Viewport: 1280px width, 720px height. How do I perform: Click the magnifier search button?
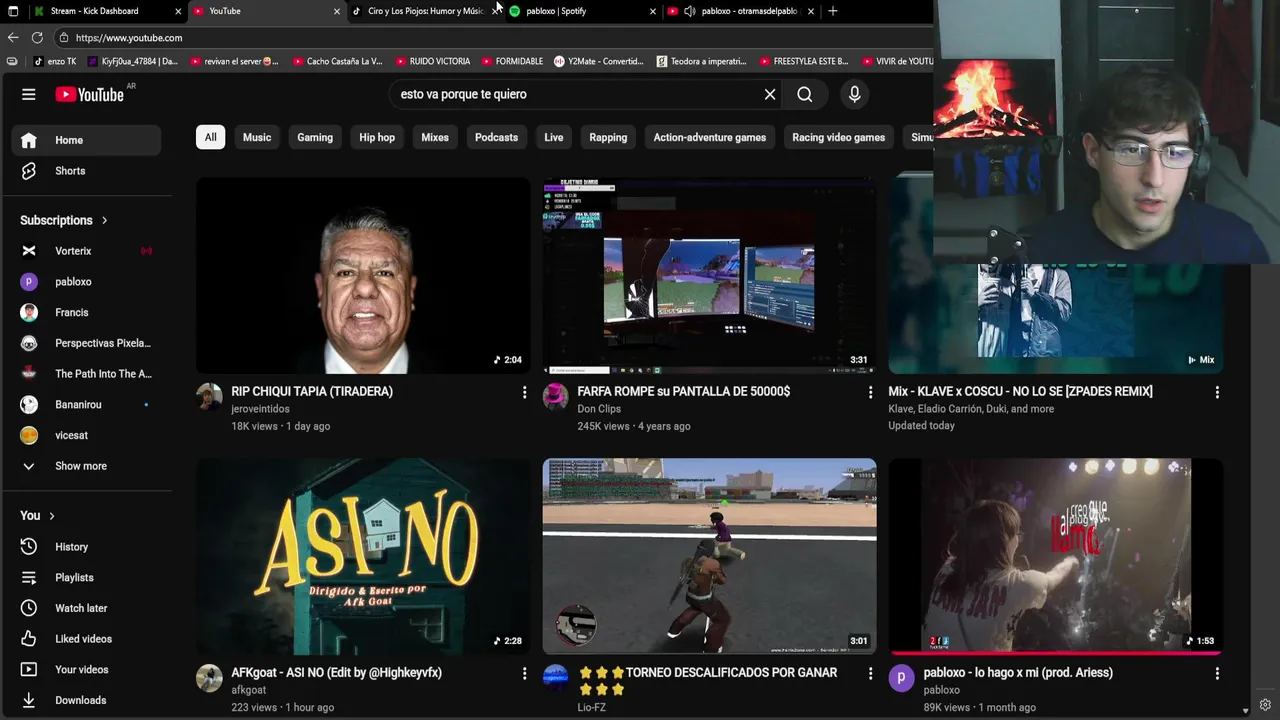(805, 94)
